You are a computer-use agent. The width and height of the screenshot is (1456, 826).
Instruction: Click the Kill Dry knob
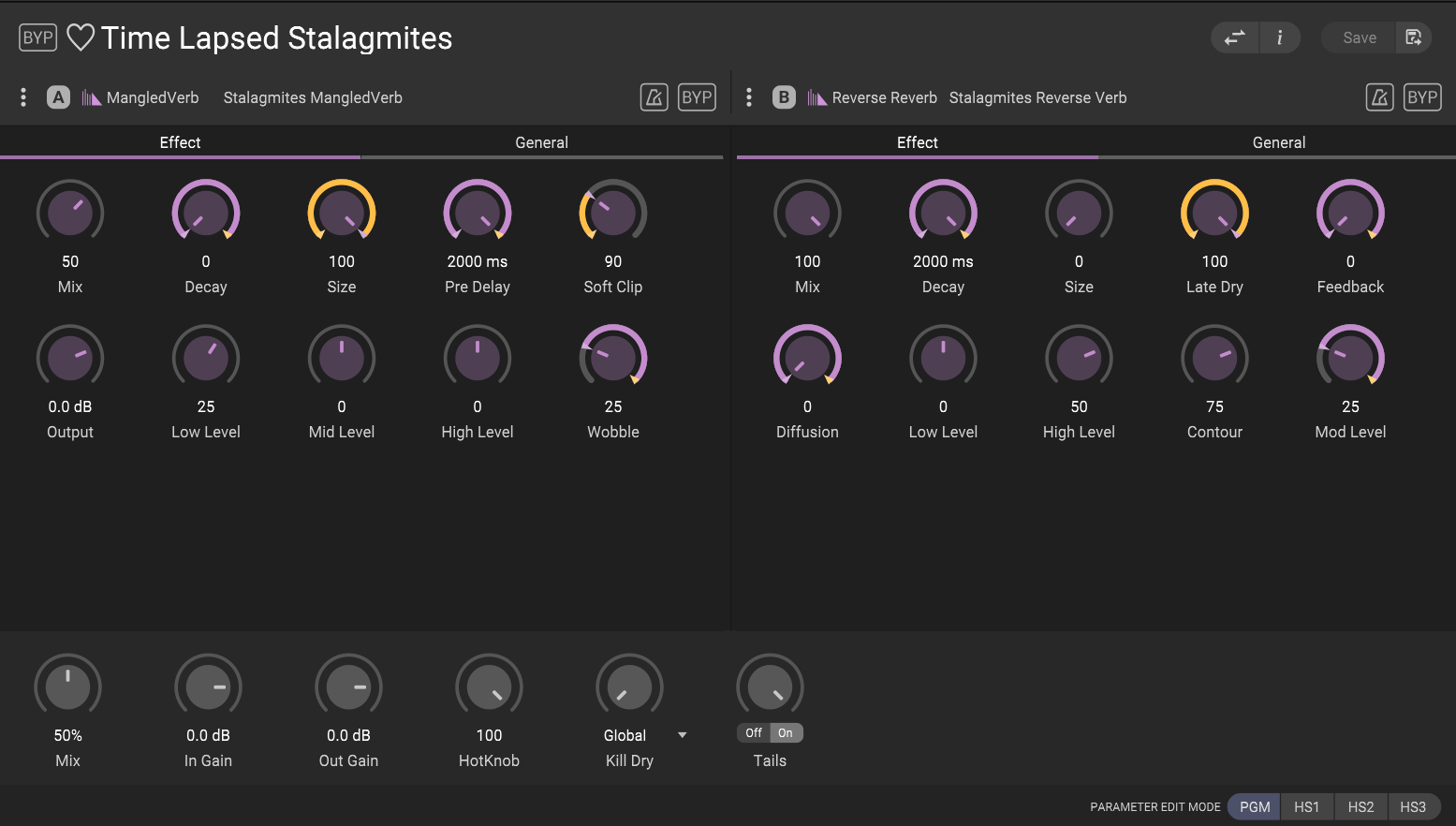629,687
